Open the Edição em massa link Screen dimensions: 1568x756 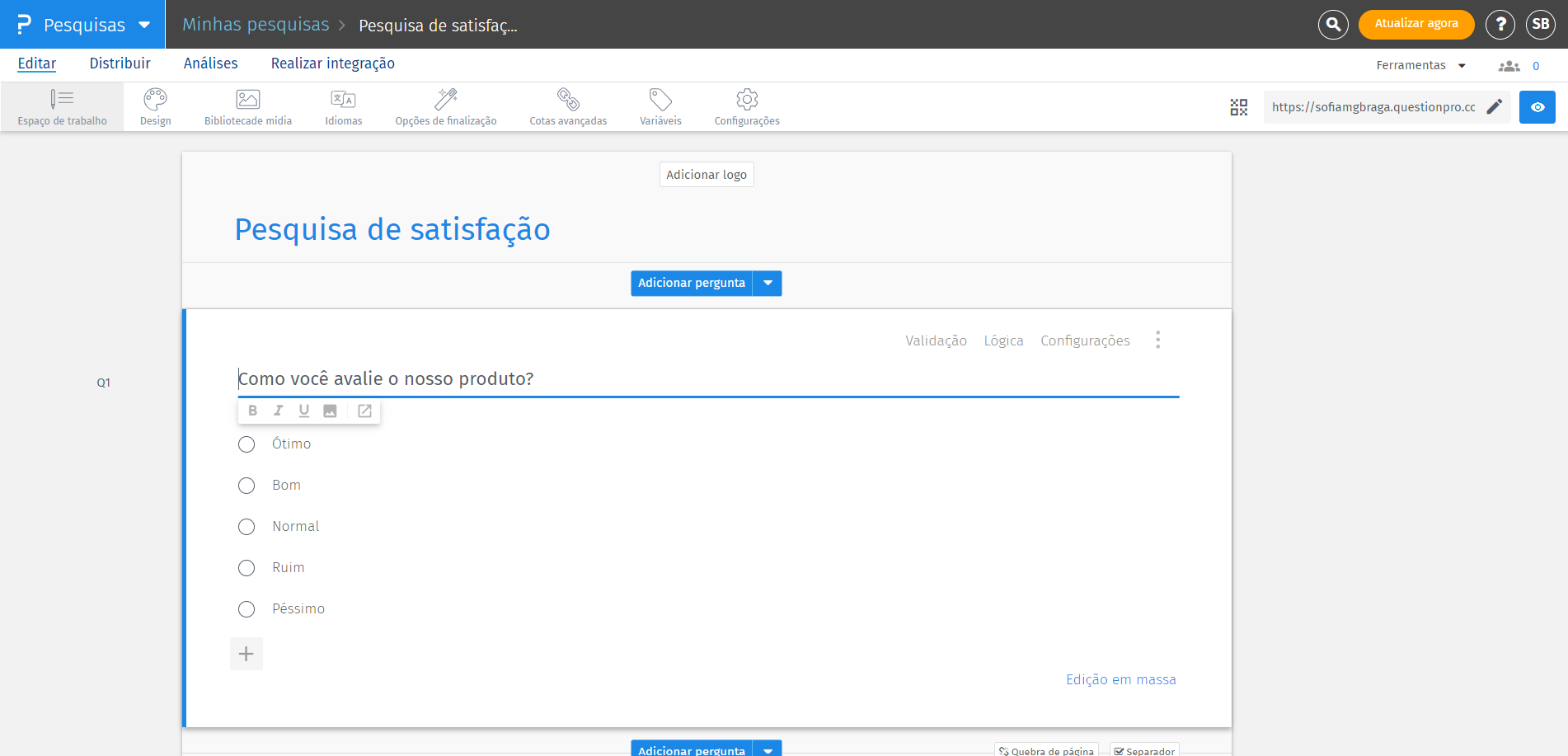click(x=1120, y=679)
